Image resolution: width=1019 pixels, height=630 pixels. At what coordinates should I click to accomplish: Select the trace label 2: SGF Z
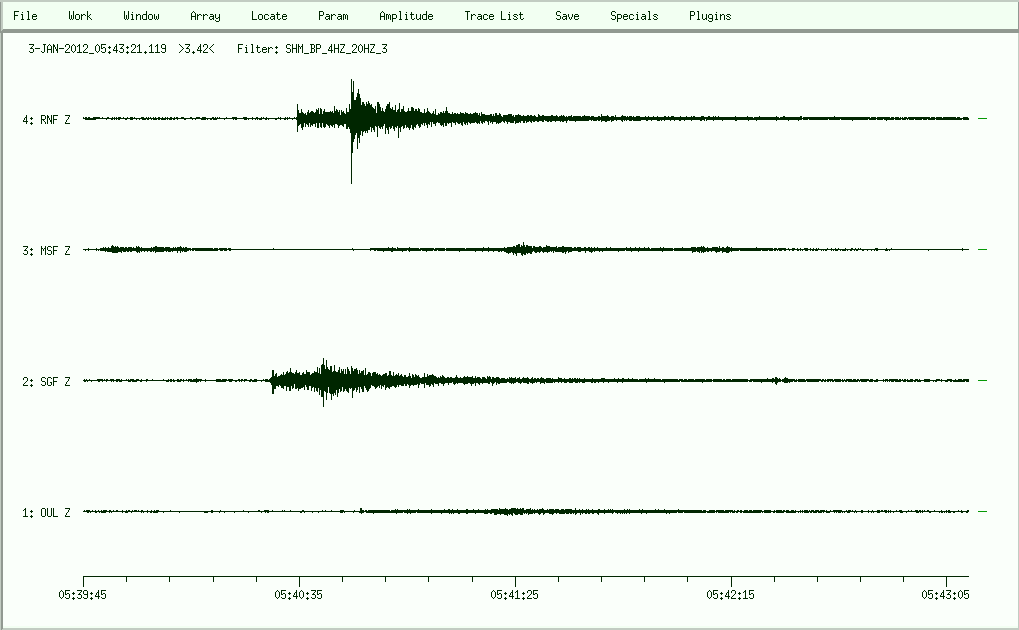click(x=46, y=382)
